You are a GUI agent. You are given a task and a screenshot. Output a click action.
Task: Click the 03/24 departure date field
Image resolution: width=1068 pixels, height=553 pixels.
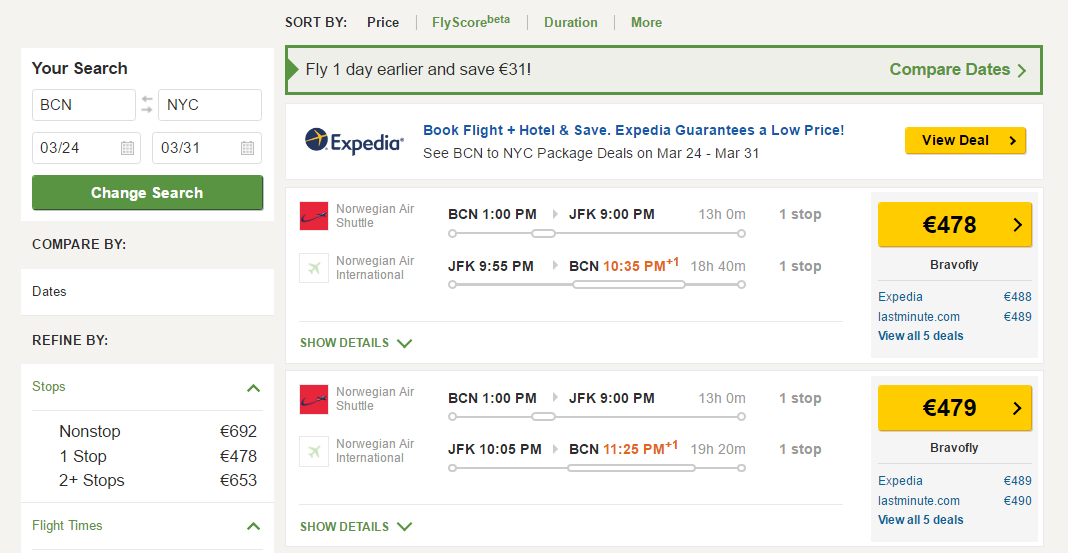[87, 148]
